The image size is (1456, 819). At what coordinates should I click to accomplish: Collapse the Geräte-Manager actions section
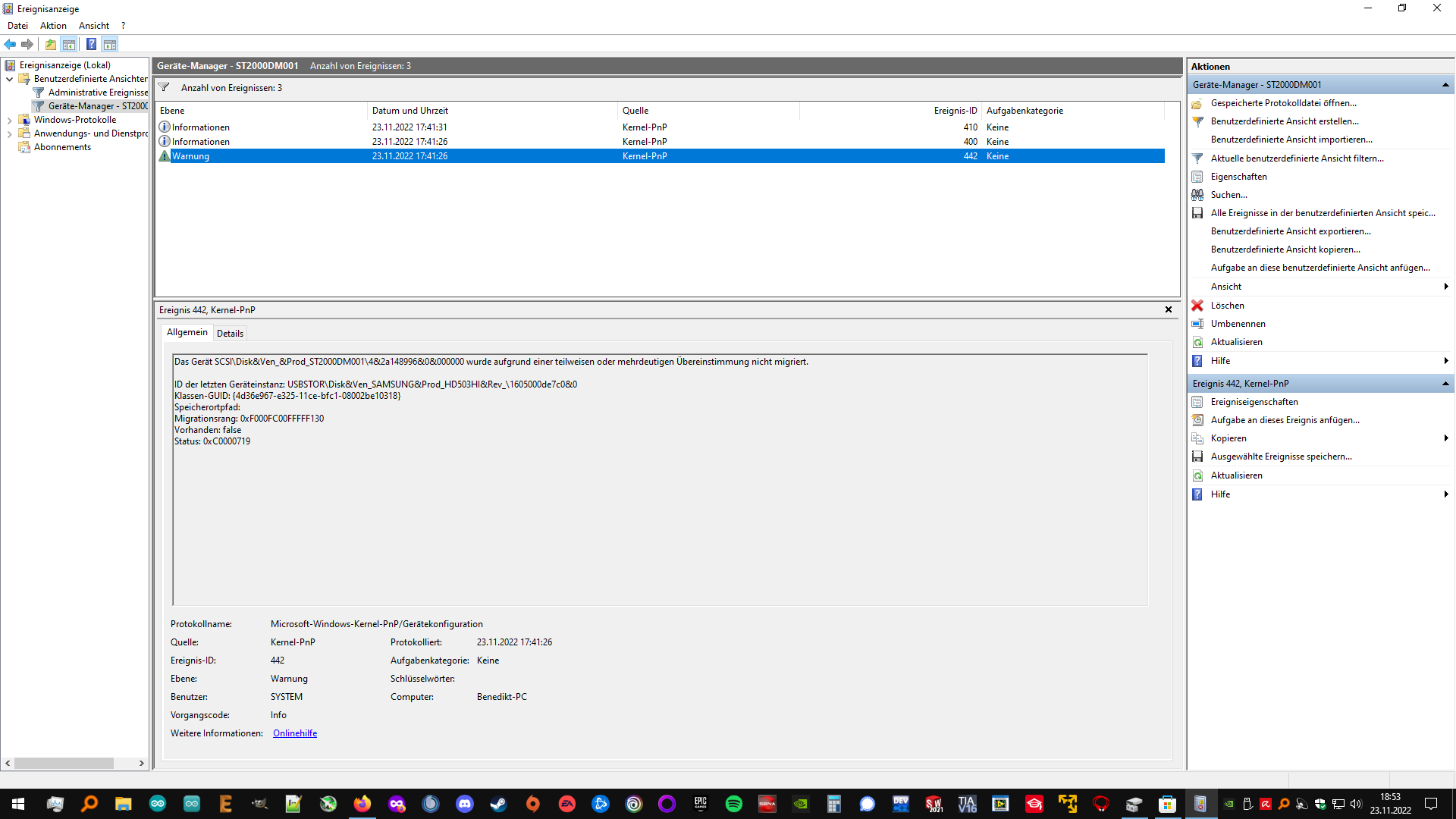click(1445, 85)
